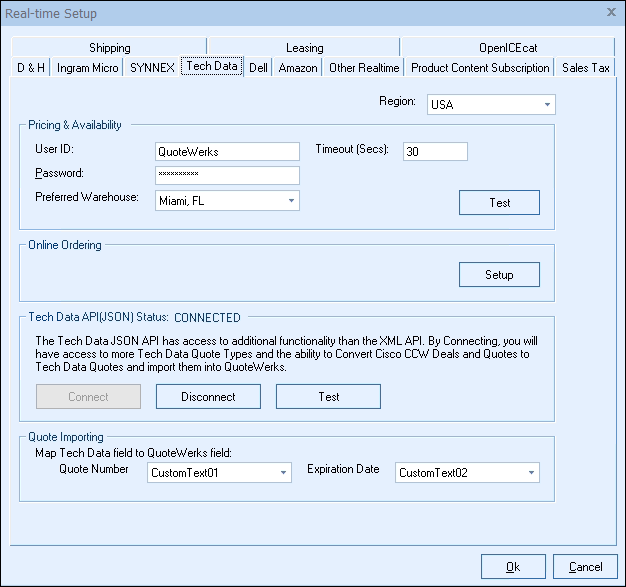Click the Disconnect button
This screenshot has width=626, height=587.
tap(208, 397)
